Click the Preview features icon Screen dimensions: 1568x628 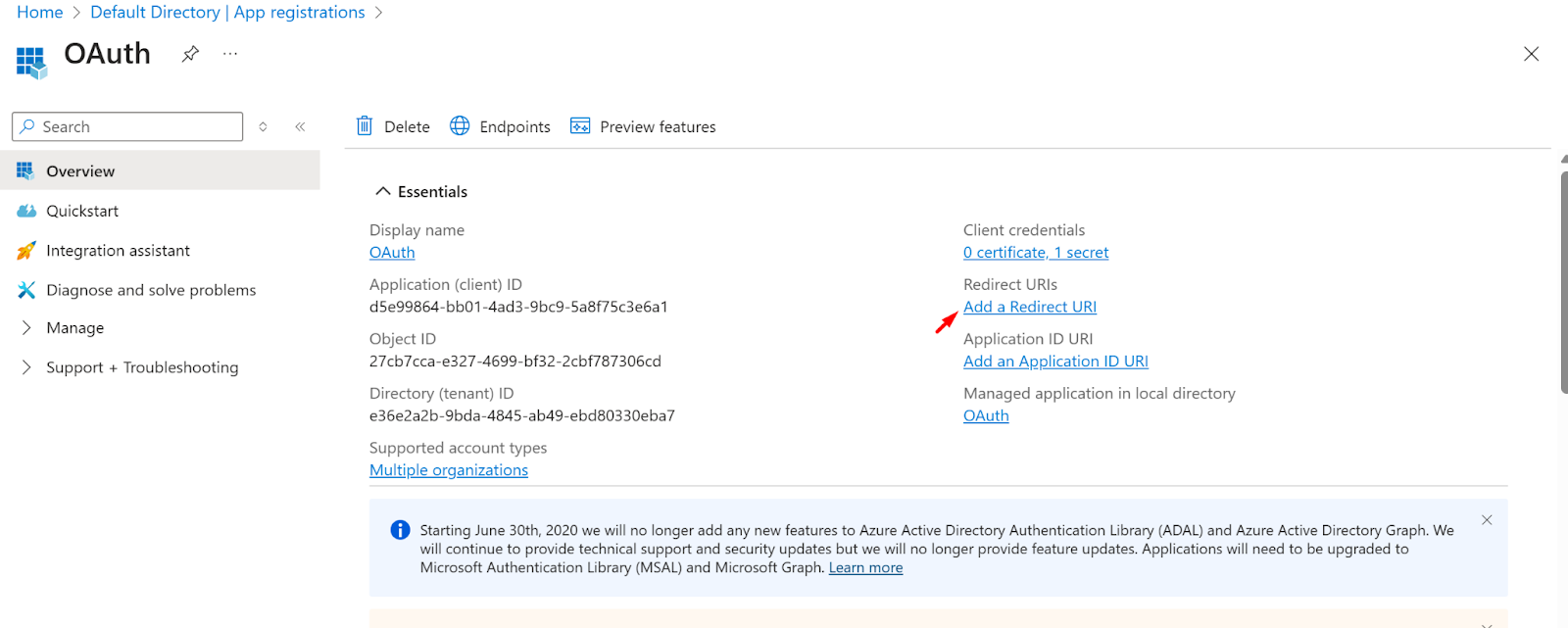point(580,125)
